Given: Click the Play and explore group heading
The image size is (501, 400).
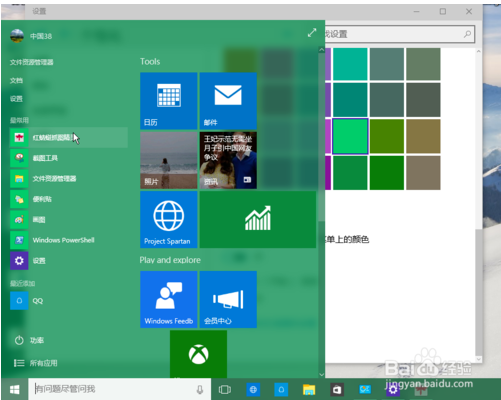Looking at the screenshot, I should click(x=170, y=260).
